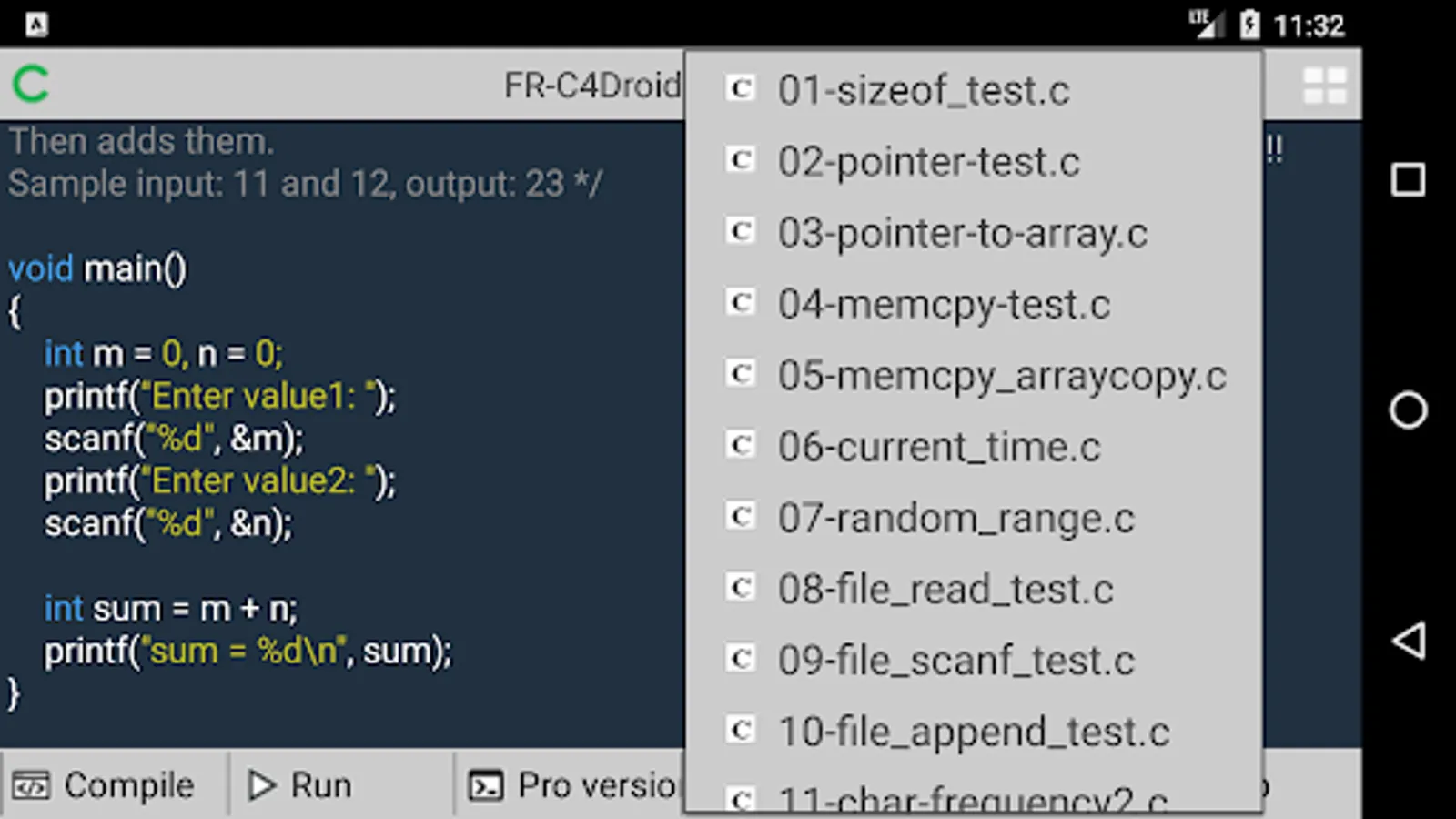Tap the Pro version button

point(575,784)
